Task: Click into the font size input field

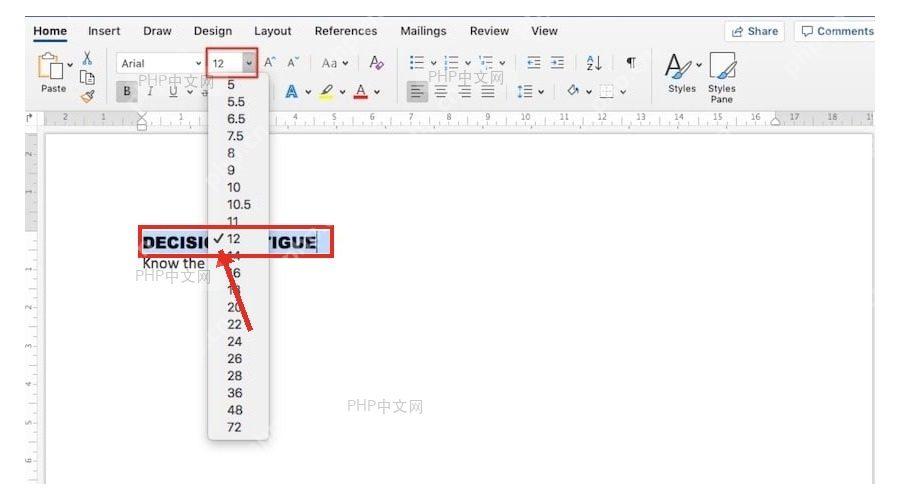Action: [x=226, y=63]
